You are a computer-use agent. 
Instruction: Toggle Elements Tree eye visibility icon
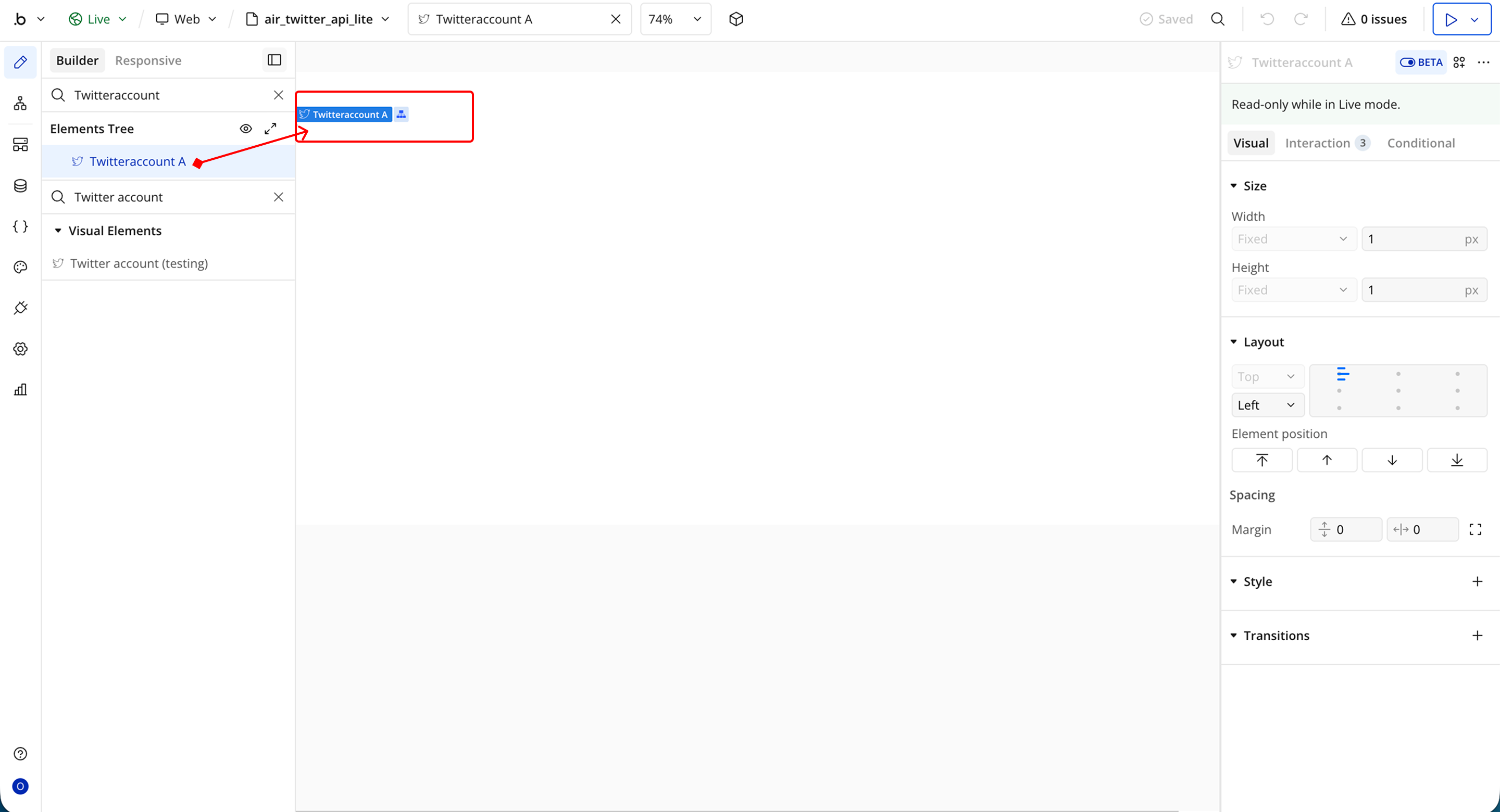pyautogui.click(x=246, y=129)
